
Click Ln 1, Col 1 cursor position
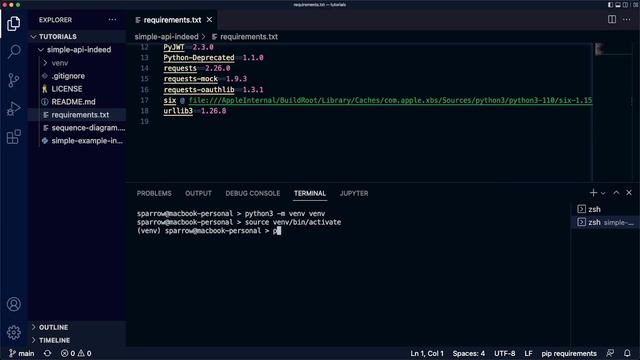(427, 353)
